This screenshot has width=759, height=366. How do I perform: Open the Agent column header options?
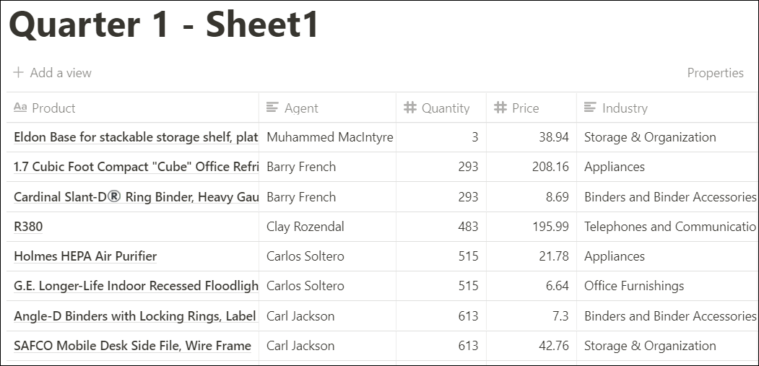328,107
